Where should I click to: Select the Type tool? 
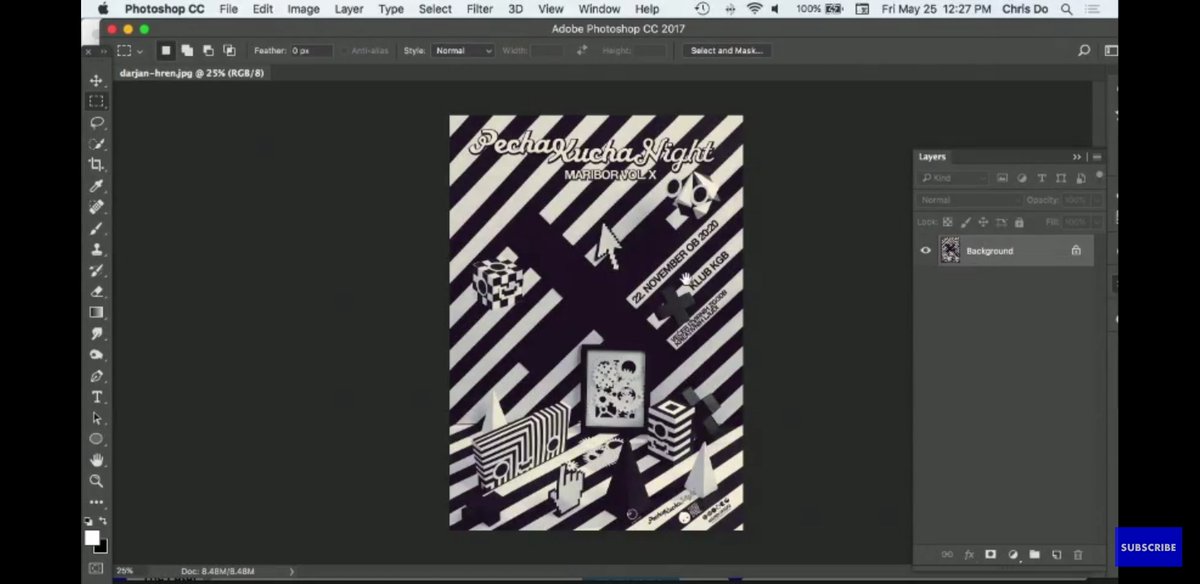coord(96,397)
